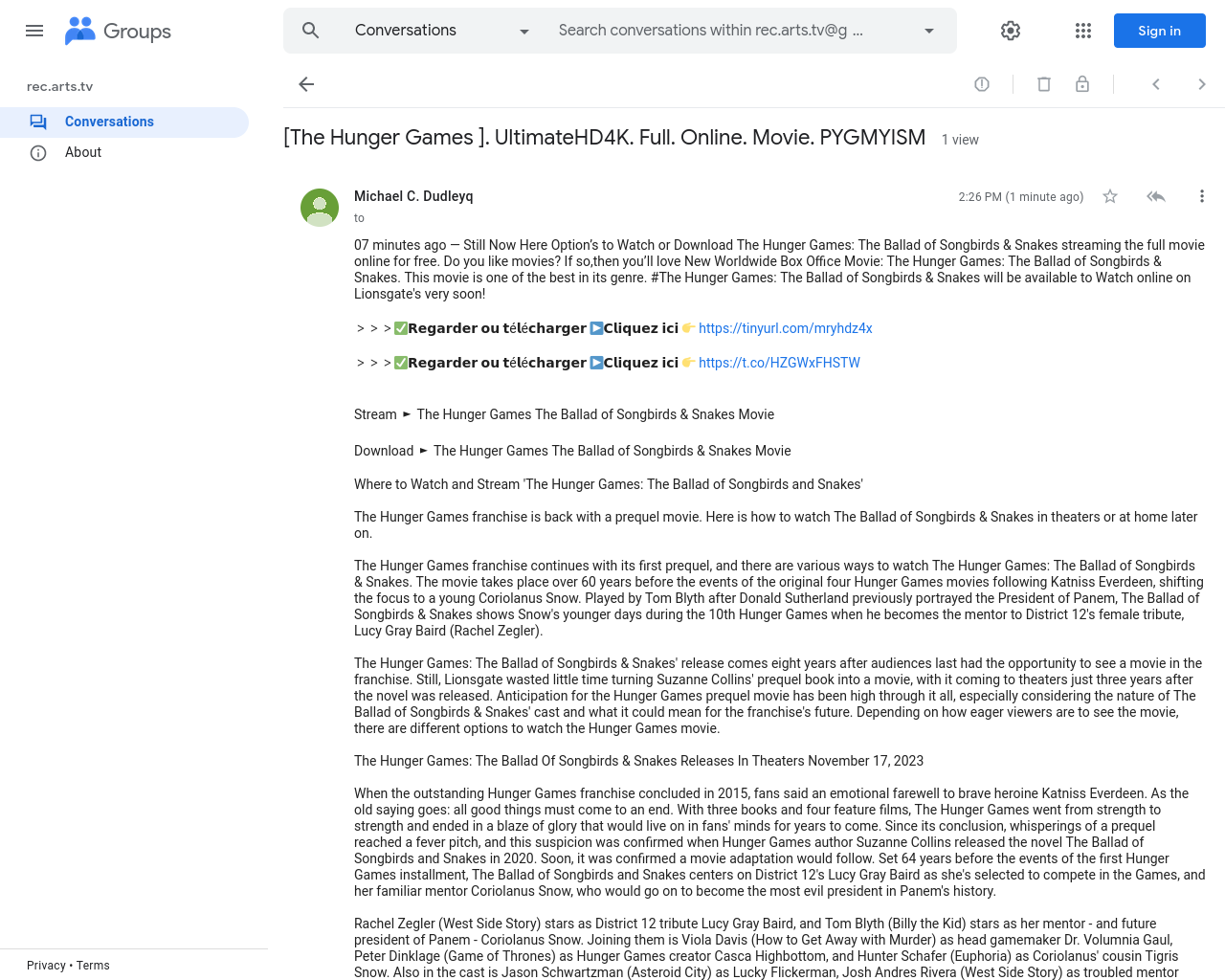Click the delete trash icon

[x=1044, y=84]
